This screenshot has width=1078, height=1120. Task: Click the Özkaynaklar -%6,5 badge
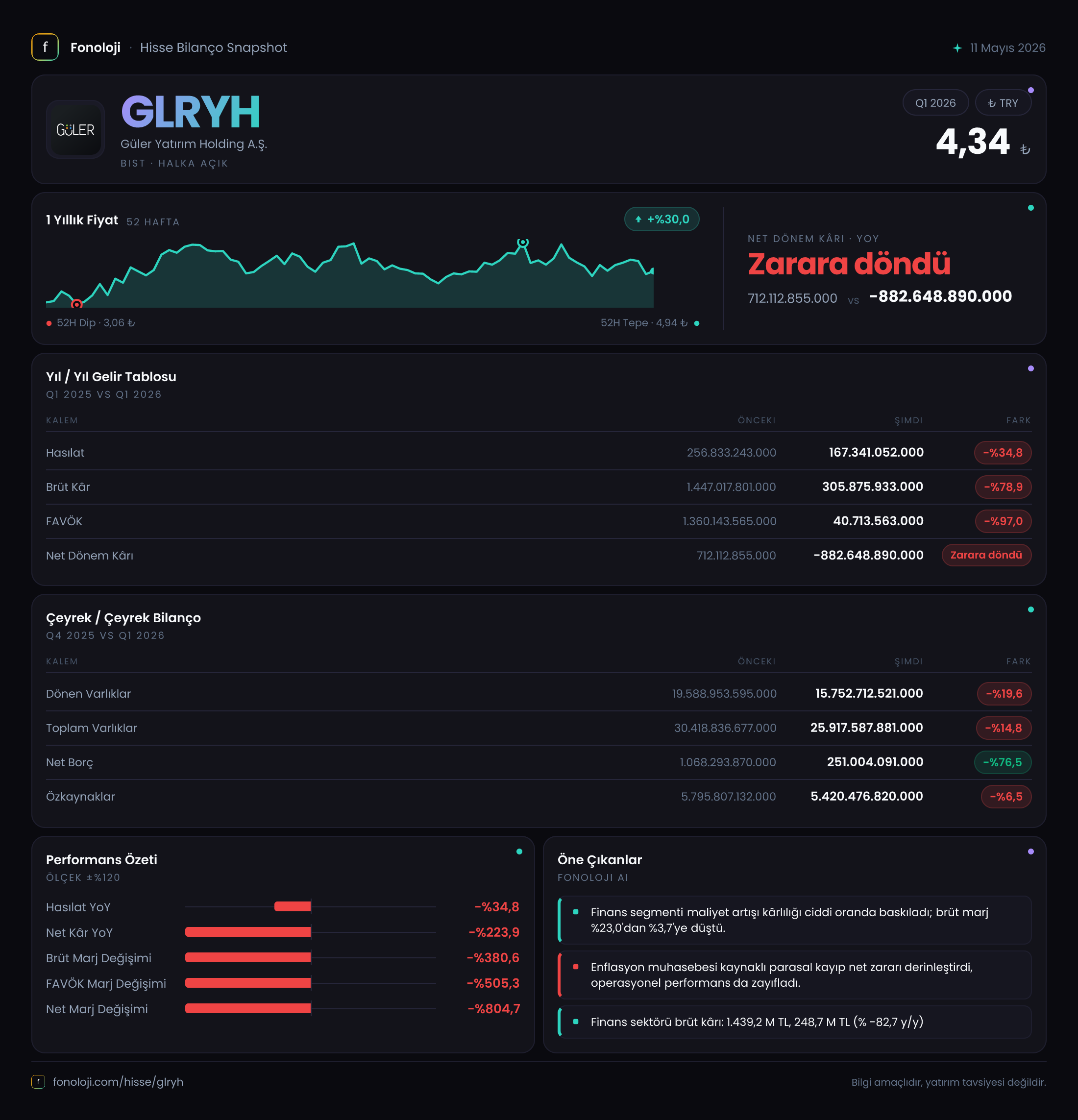(1006, 797)
